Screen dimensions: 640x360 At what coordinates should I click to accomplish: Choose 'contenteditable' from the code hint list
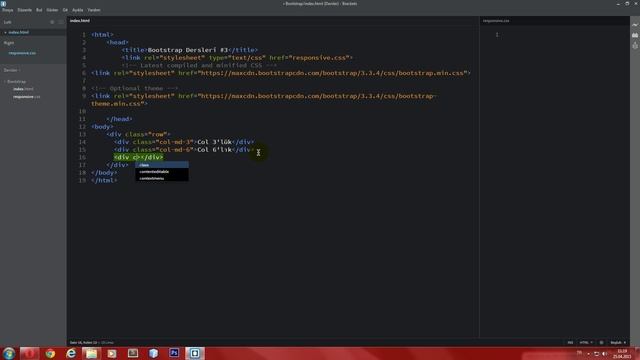[162, 171]
